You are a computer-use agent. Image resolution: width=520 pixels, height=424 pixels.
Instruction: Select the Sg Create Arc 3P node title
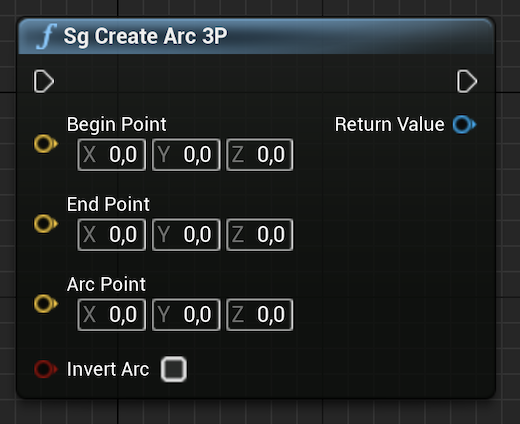coord(145,36)
